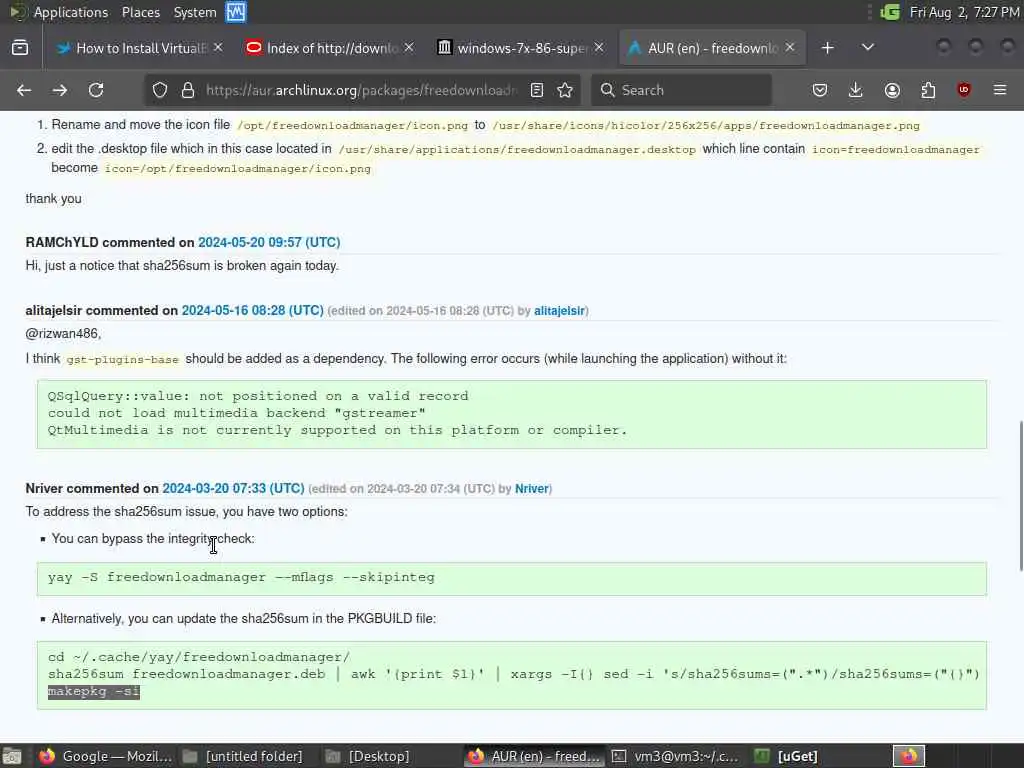1024x768 pixels.
Task: Open RAMChYLD comment date 2024-05-20 09:57 link
Action: 269,242
